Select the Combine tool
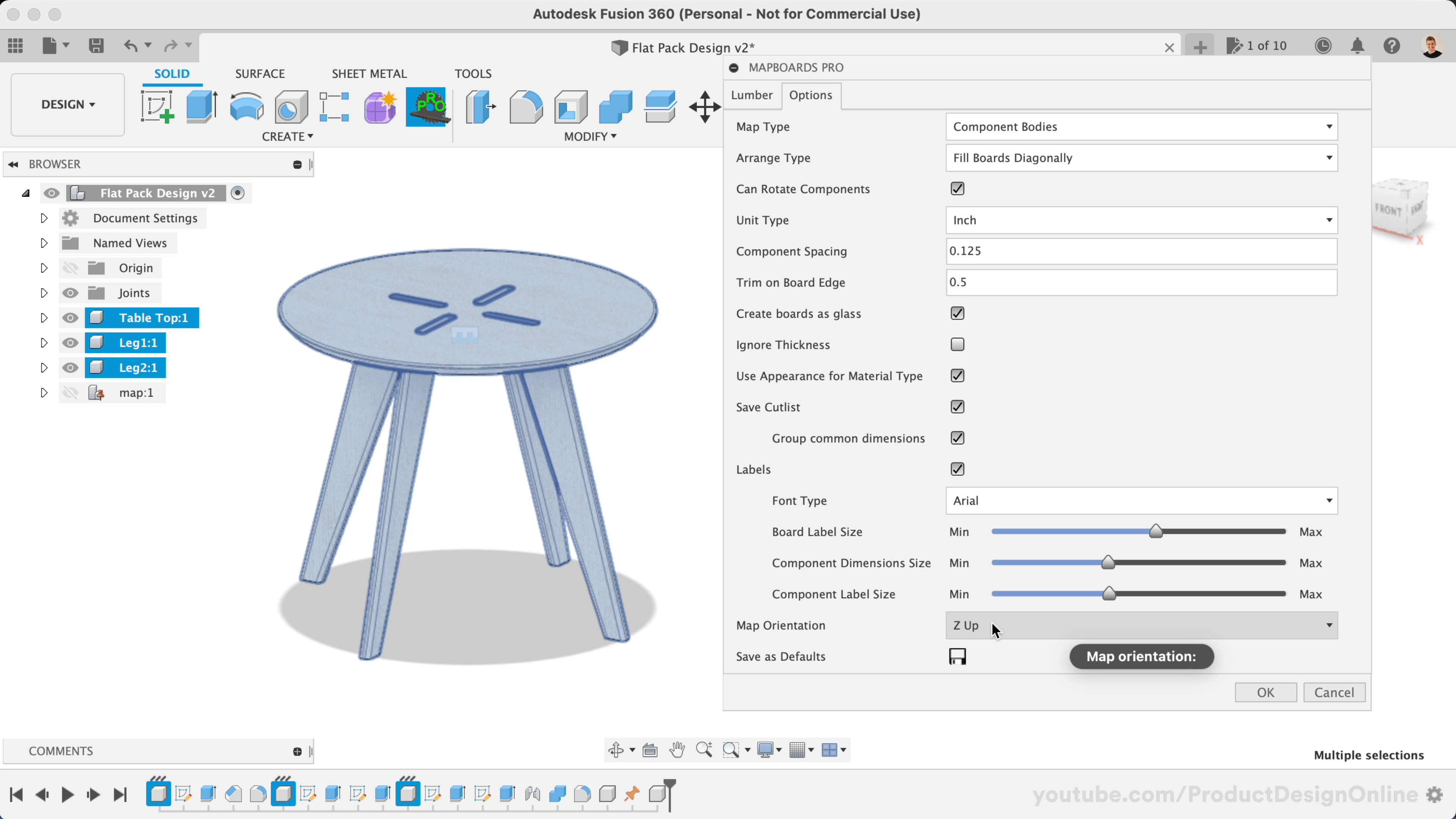 click(x=615, y=107)
